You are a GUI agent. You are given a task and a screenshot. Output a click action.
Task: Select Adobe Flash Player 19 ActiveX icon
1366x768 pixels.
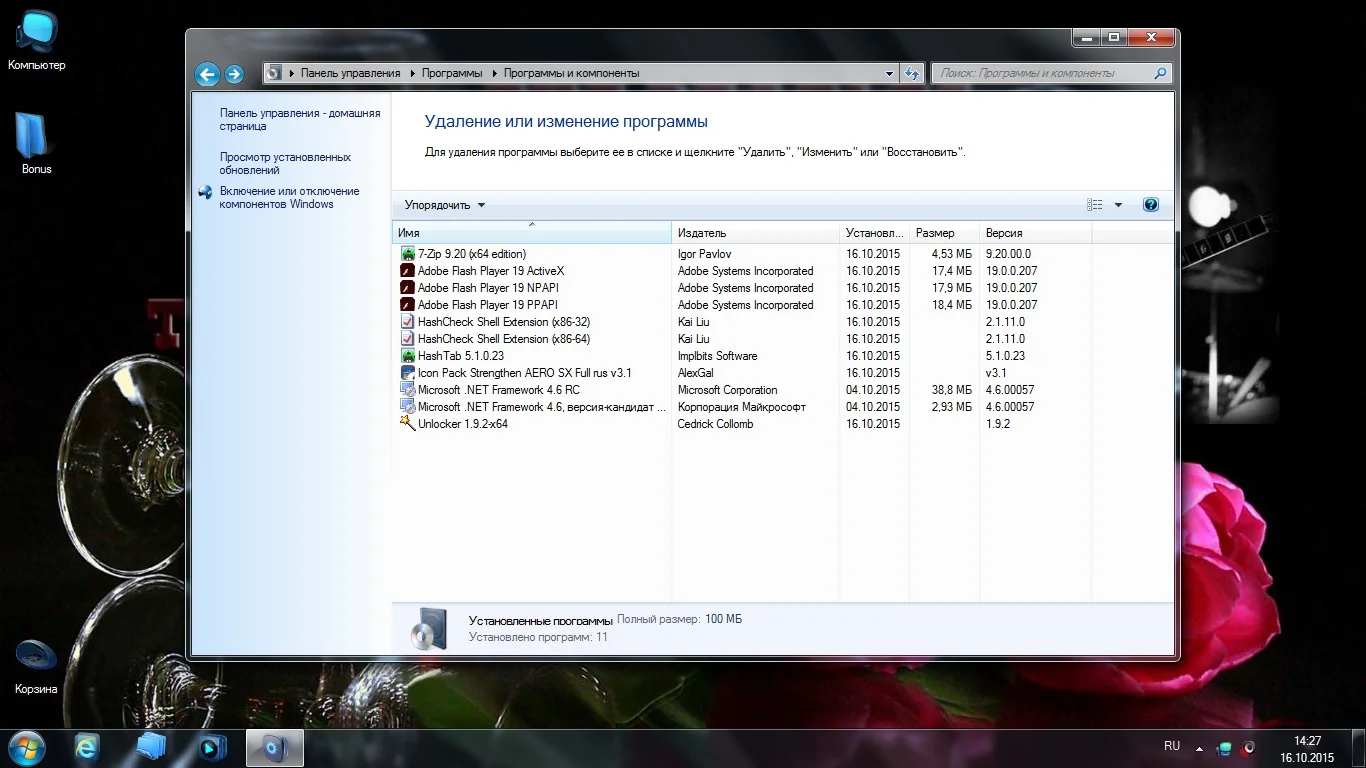[407, 271]
